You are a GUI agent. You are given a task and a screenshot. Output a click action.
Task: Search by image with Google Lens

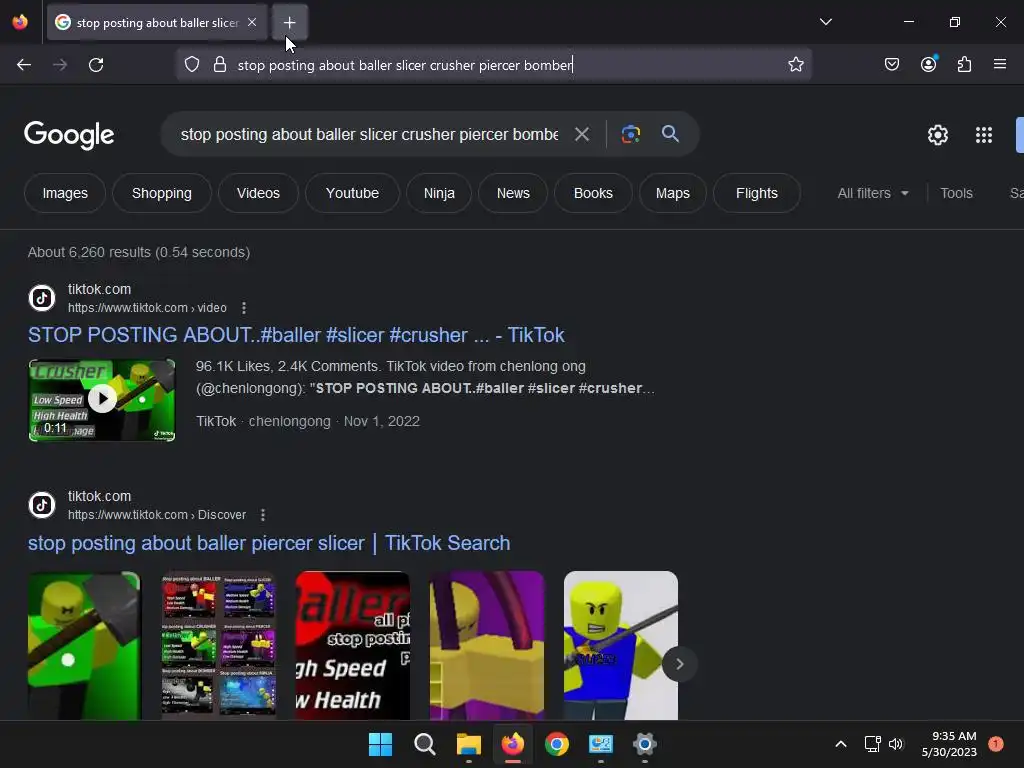[631, 135]
